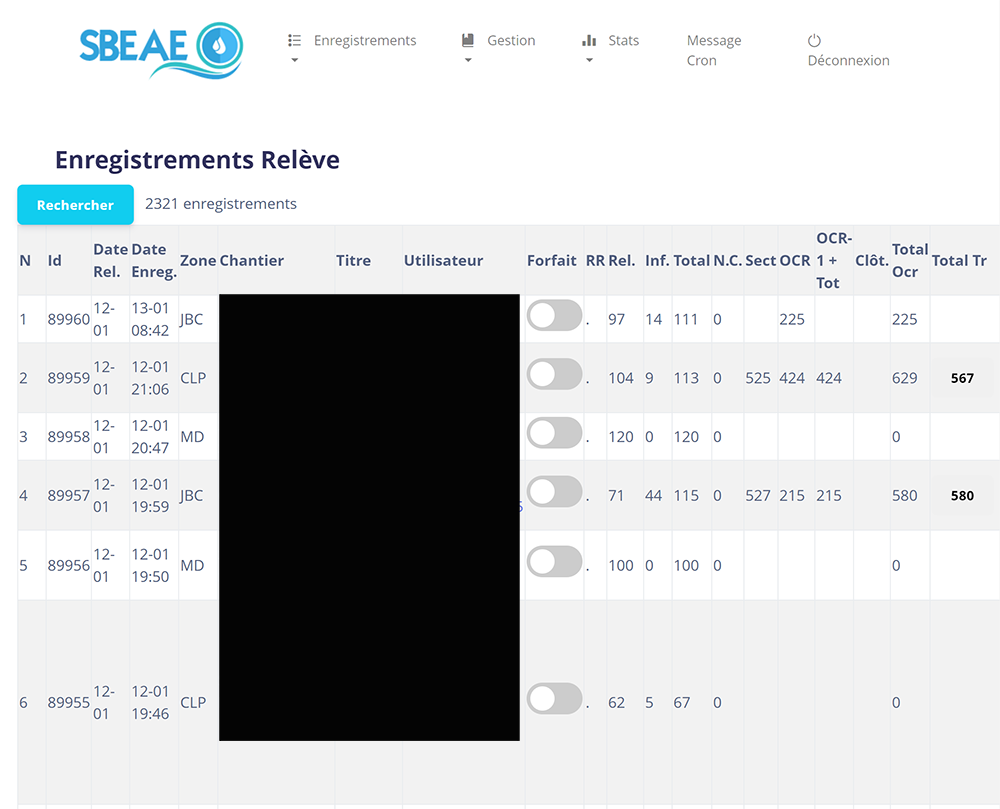
Task: Toggle Forfait switch for record 89958
Action: click(x=554, y=433)
